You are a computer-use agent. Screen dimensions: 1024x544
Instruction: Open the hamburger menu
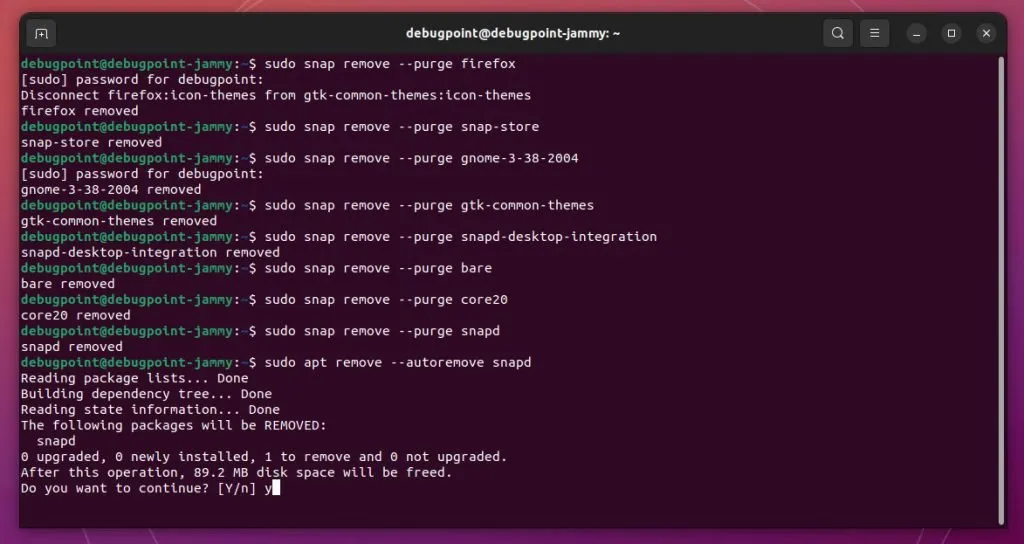point(874,33)
